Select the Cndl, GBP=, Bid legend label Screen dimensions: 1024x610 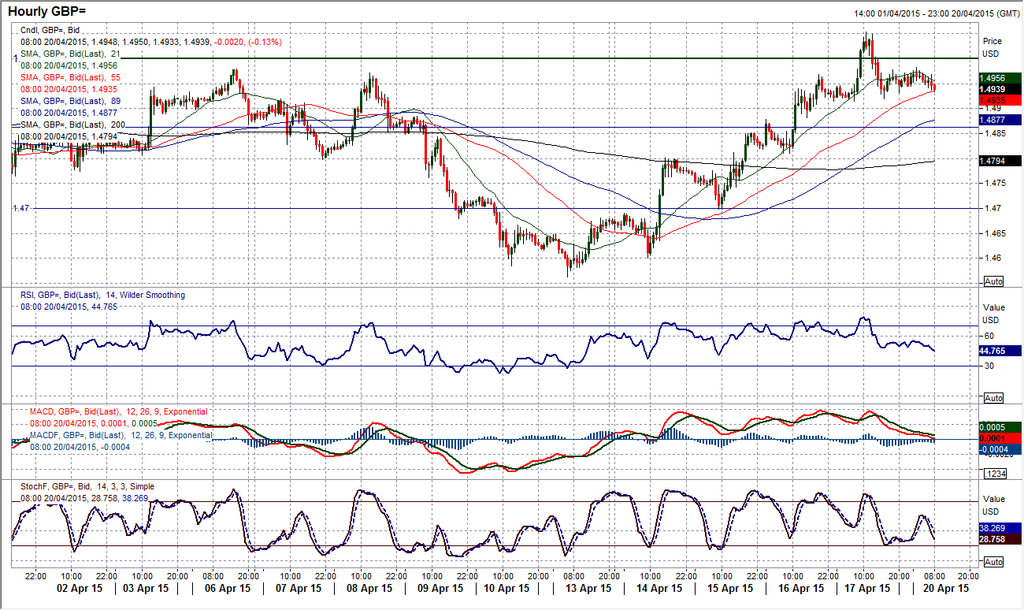tap(58, 31)
